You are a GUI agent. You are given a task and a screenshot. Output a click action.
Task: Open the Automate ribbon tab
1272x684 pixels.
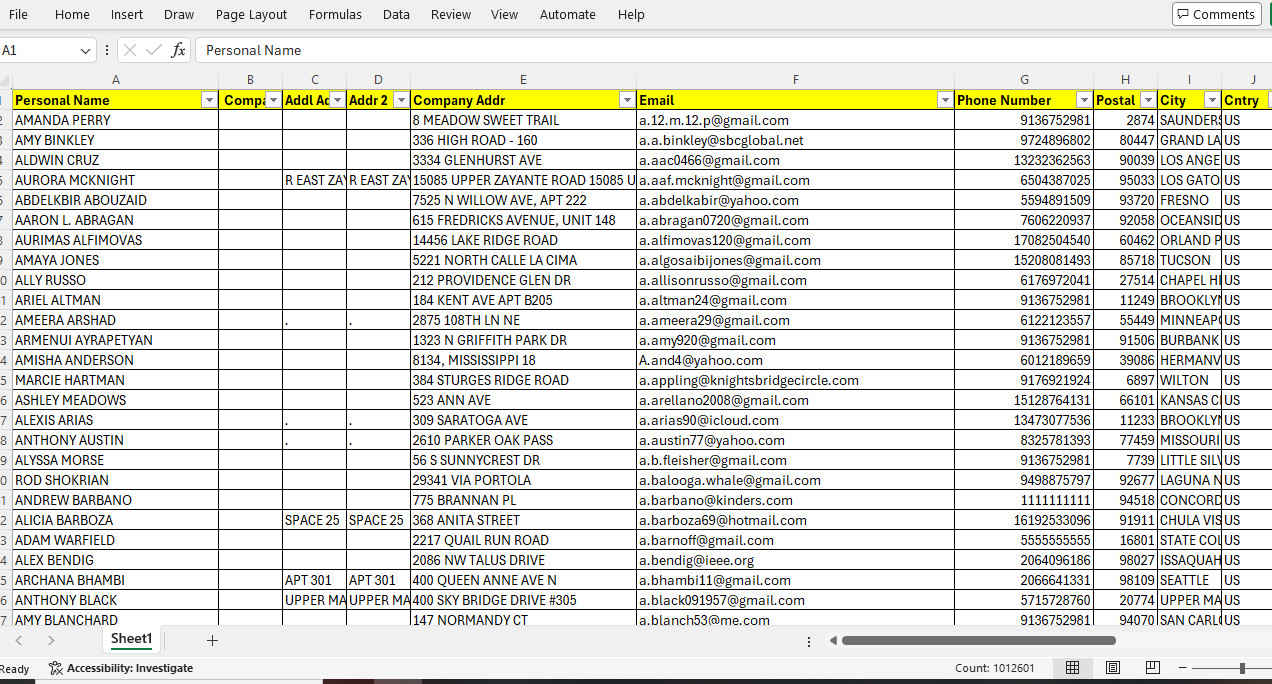[x=568, y=14]
